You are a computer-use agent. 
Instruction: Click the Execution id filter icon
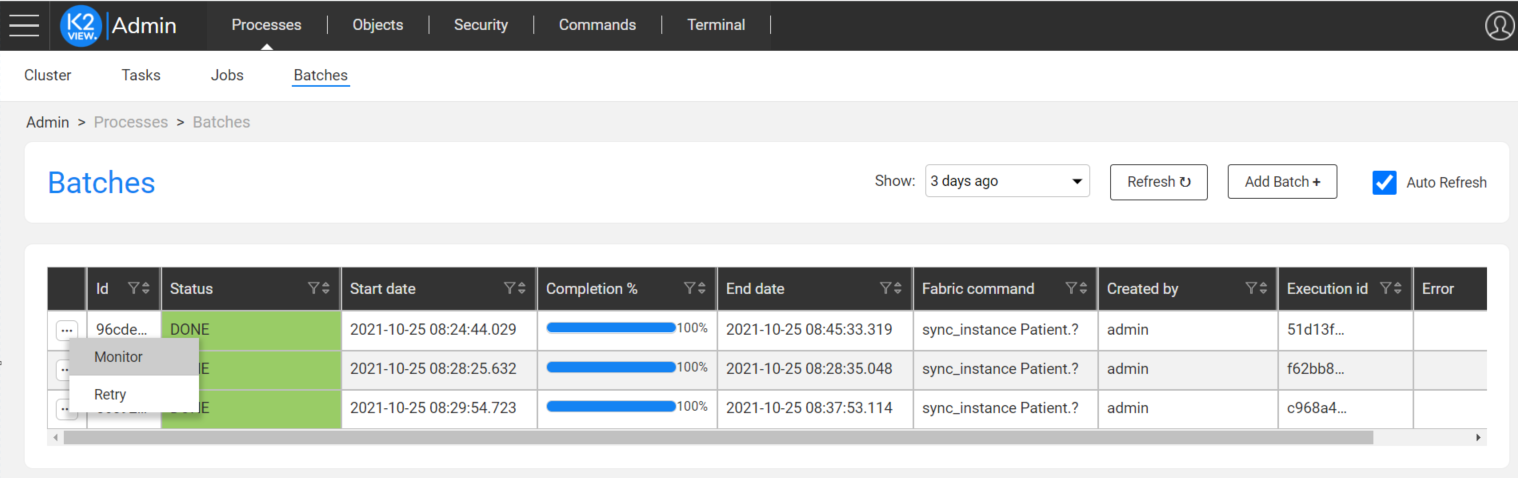point(1385,289)
